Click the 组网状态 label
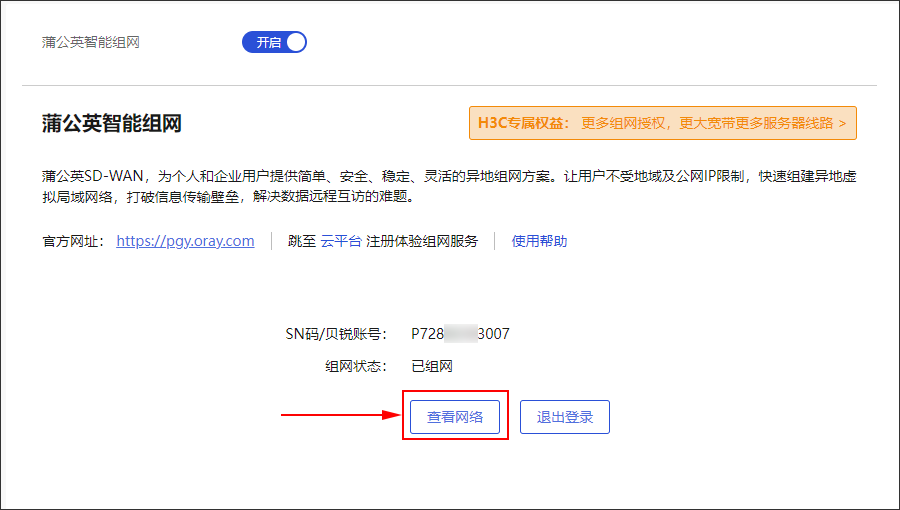Image resolution: width=900 pixels, height=510 pixels. pos(356,366)
